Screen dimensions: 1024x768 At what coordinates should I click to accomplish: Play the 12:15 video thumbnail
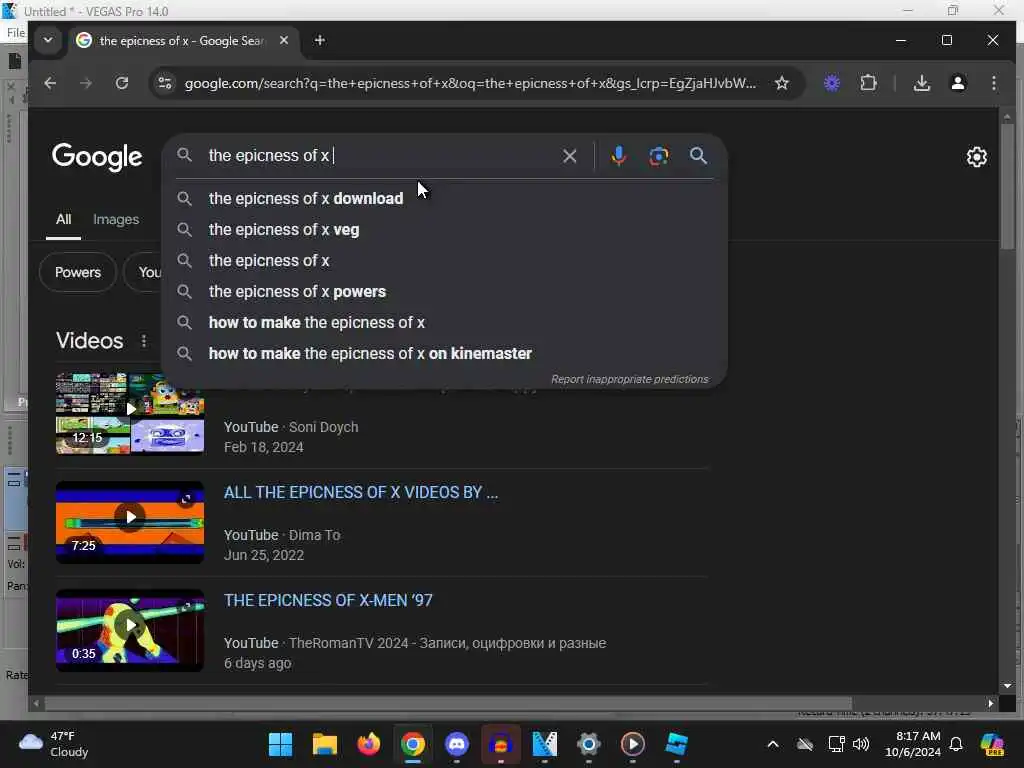click(130, 413)
